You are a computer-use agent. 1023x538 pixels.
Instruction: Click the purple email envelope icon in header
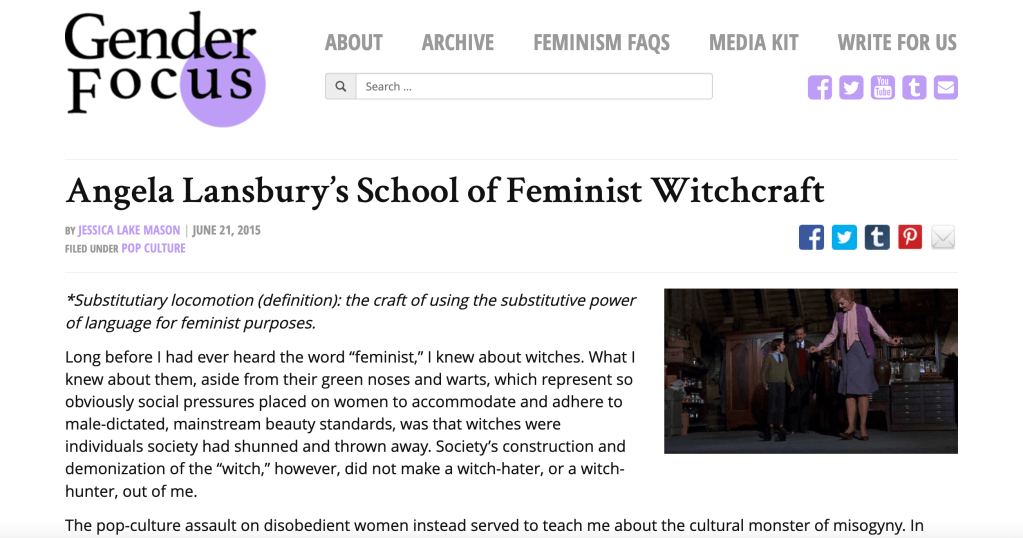945,87
